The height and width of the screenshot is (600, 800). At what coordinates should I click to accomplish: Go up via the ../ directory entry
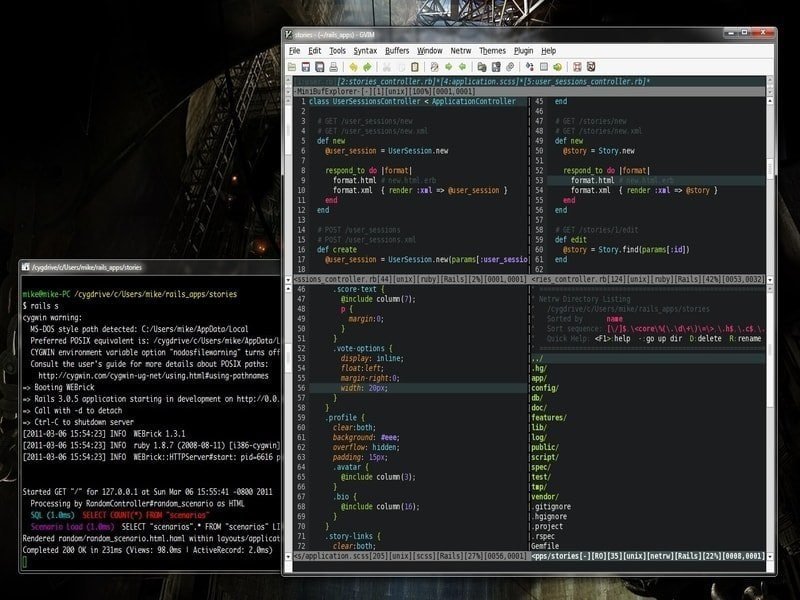coord(537,358)
